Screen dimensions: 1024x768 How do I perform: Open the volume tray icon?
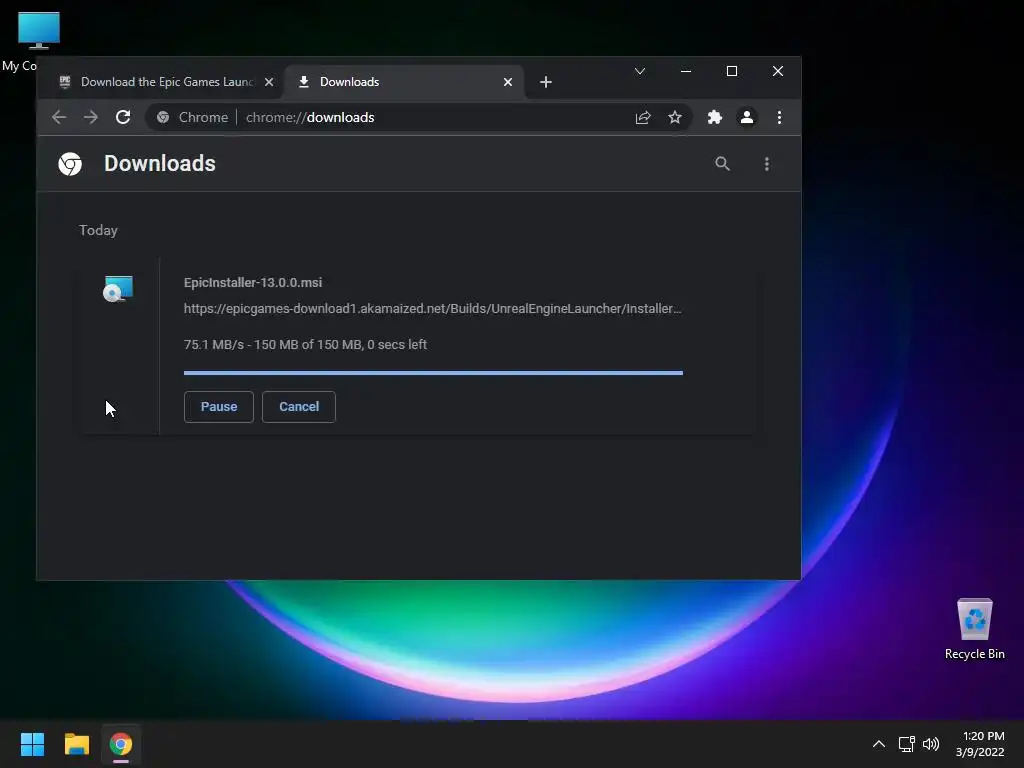pos(931,744)
